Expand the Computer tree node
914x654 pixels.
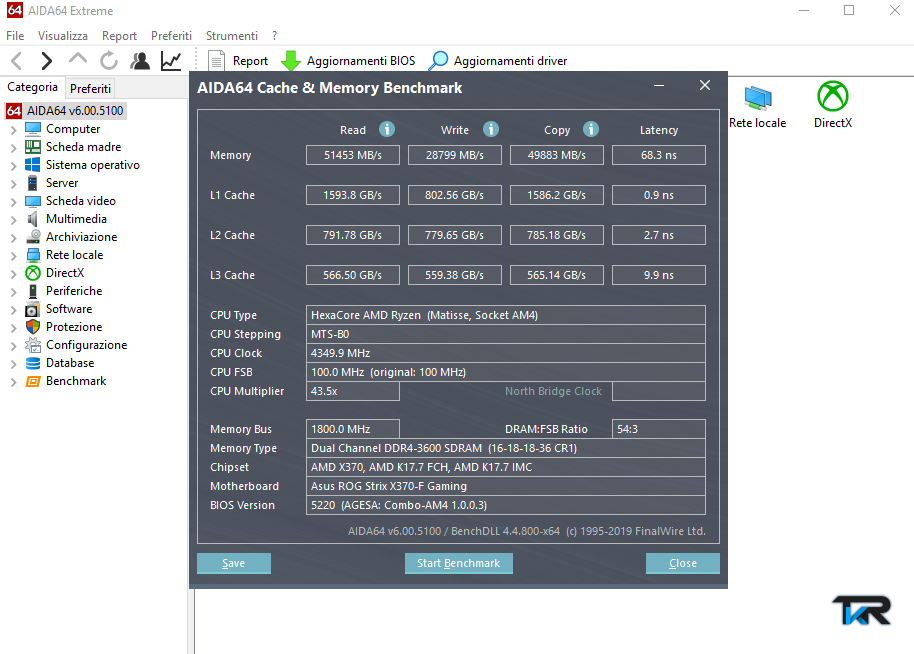pos(13,130)
